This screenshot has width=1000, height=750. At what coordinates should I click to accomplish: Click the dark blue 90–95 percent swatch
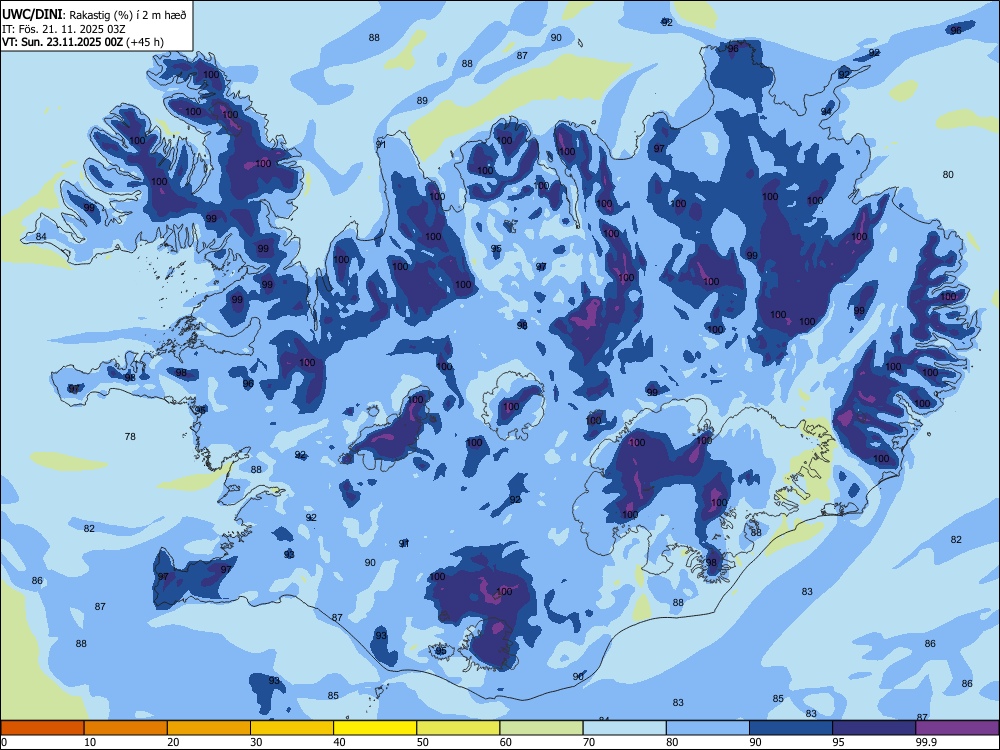pyautogui.click(x=791, y=728)
